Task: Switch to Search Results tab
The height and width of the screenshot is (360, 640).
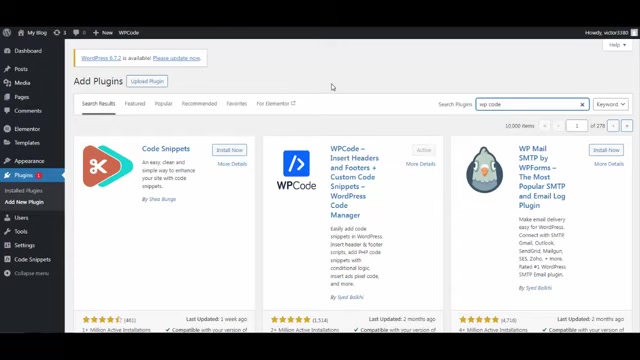Action: 98,104
